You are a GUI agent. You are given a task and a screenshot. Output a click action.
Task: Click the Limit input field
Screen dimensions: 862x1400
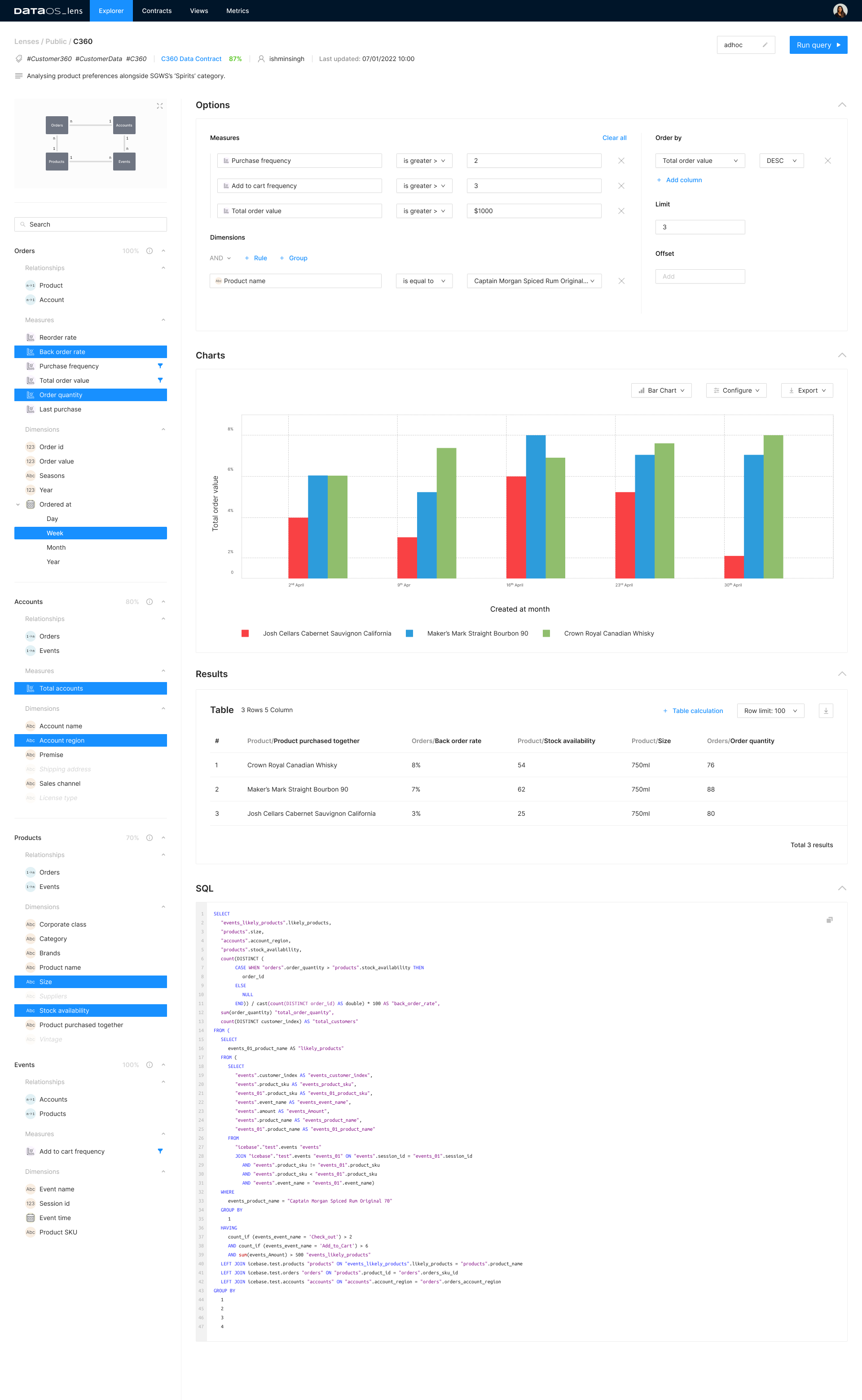[x=700, y=227]
